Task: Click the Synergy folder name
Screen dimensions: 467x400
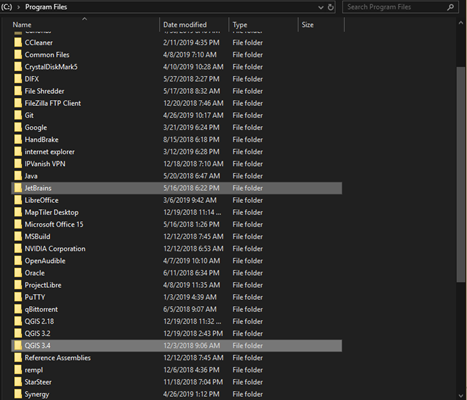Action: click(x=37, y=394)
